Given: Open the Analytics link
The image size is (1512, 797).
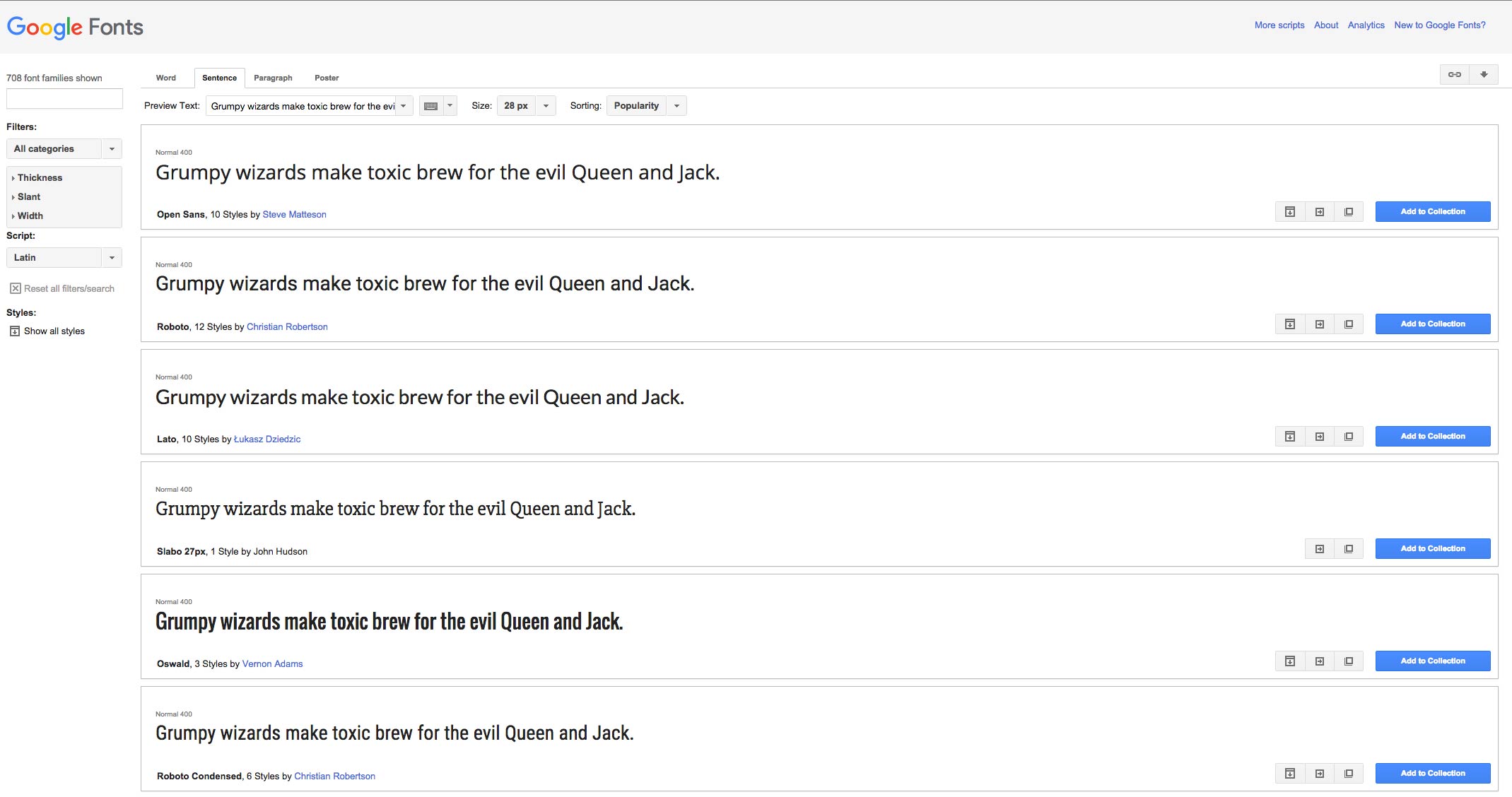Looking at the screenshot, I should (1366, 25).
